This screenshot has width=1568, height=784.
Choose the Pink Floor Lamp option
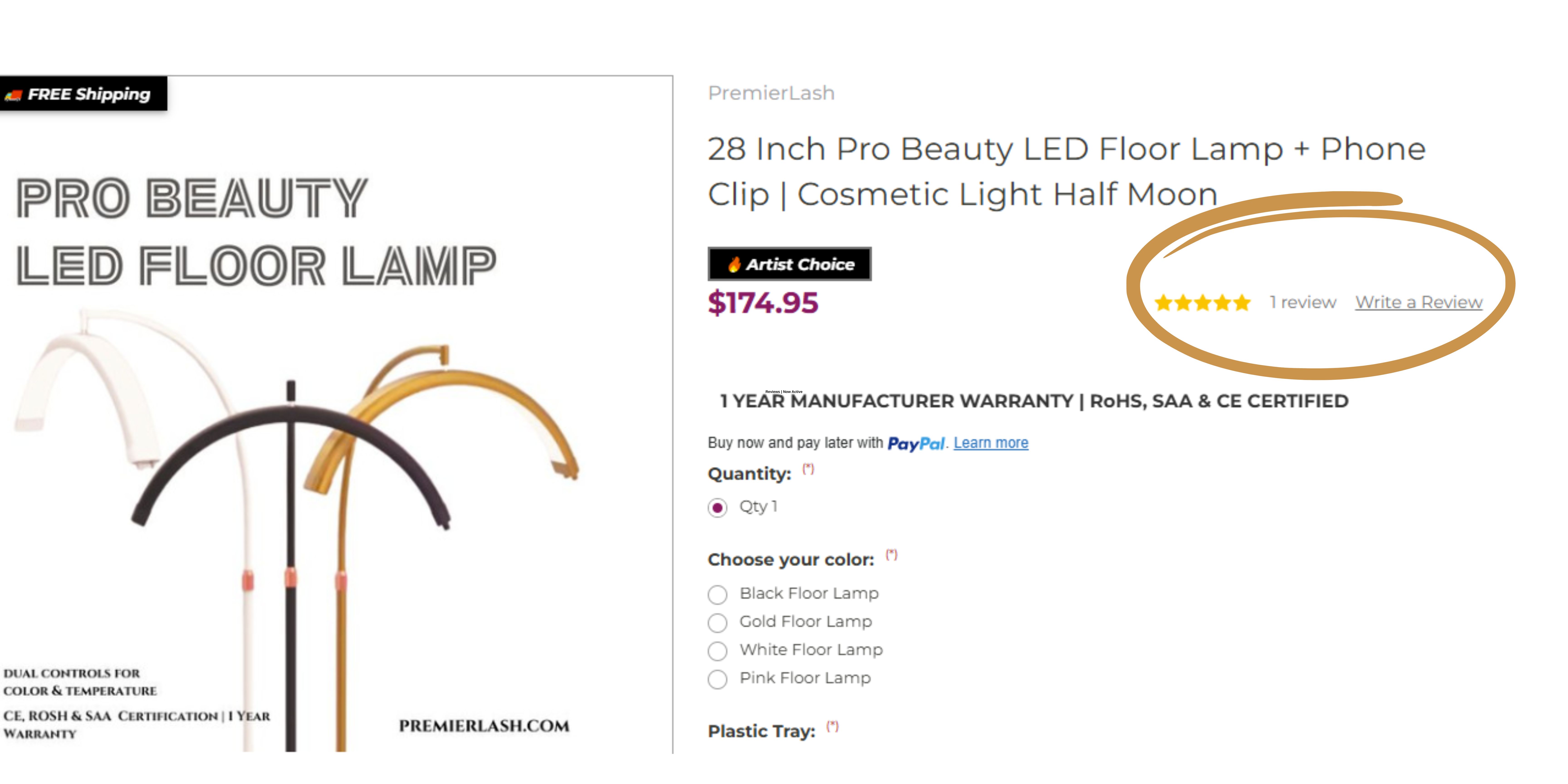pyautogui.click(x=718, y=679)
